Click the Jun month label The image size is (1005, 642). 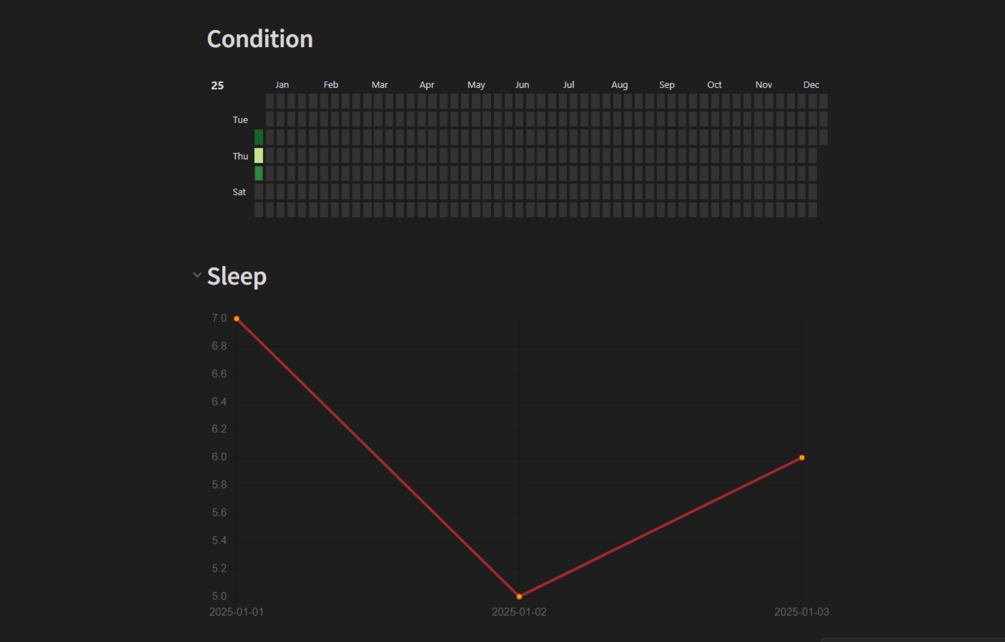[522, 85]
